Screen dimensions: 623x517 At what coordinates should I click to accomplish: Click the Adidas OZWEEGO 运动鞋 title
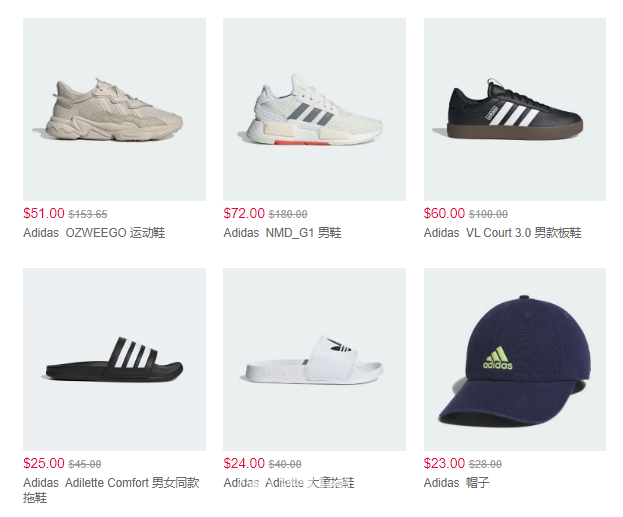(94, 233)
